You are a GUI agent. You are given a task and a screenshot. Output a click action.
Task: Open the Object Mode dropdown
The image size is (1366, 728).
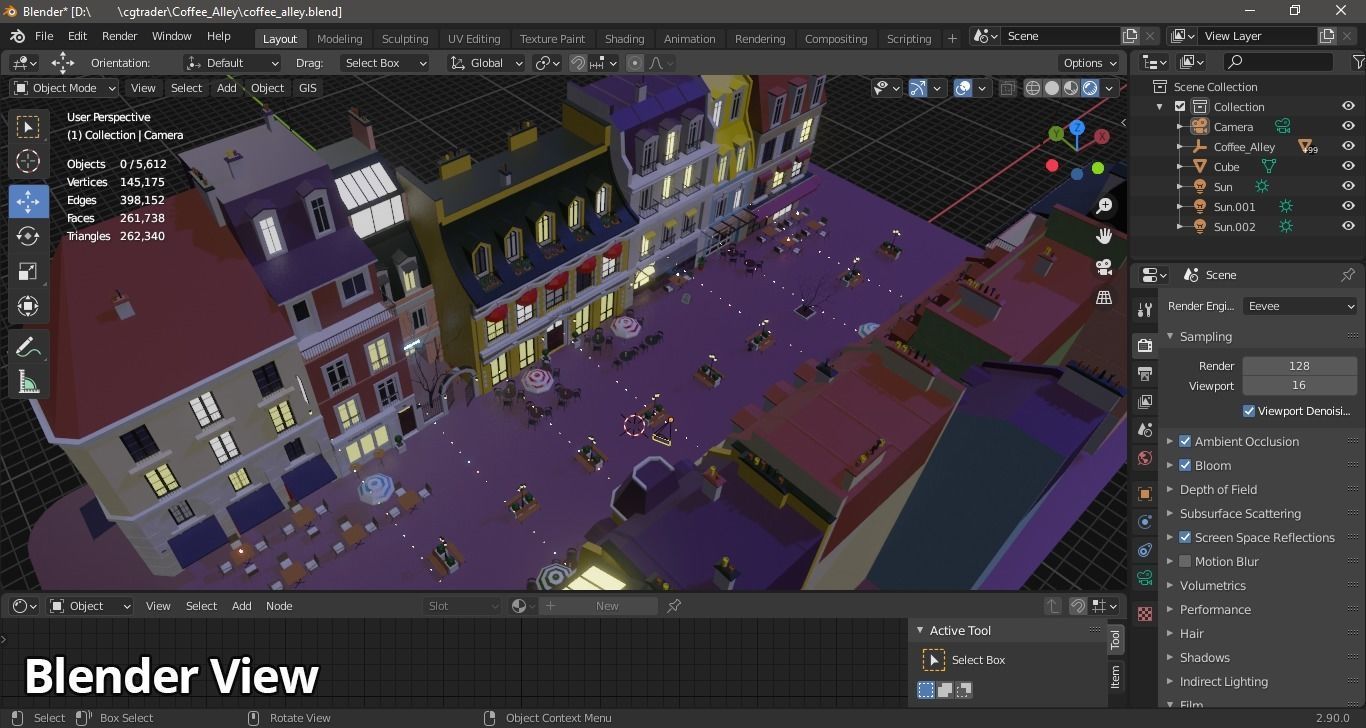pos(64,88)
